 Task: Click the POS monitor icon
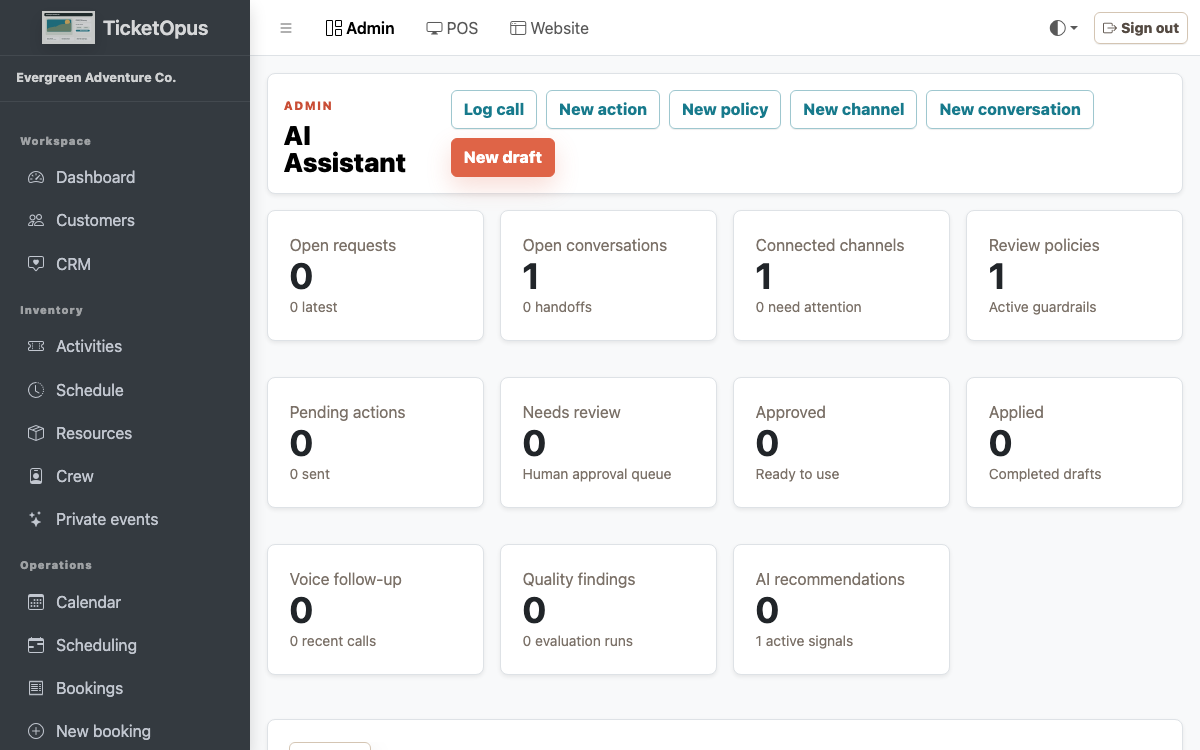tap(434, 28)
